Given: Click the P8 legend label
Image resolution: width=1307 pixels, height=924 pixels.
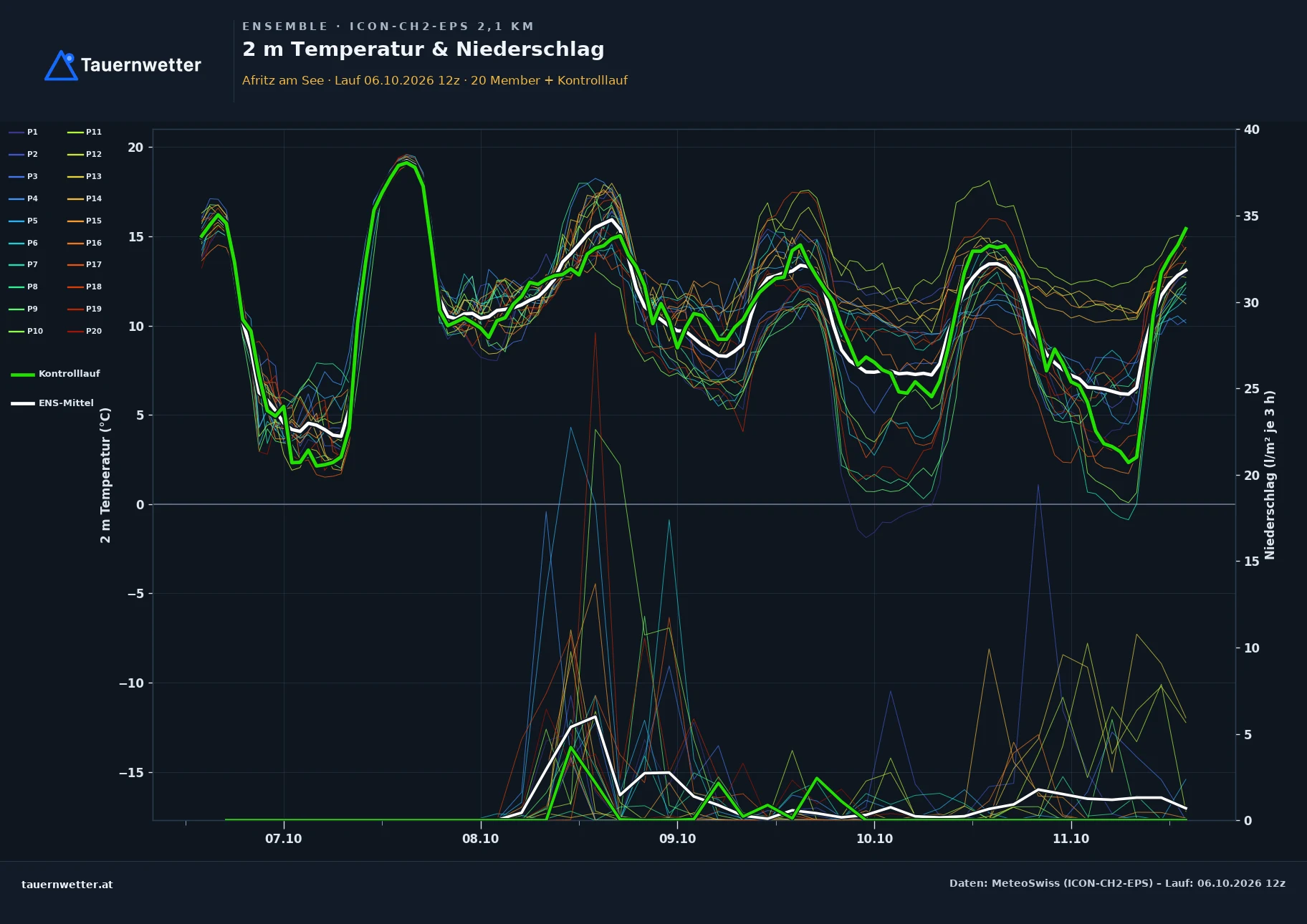Looking at the screenshot, I should [32, 287].
